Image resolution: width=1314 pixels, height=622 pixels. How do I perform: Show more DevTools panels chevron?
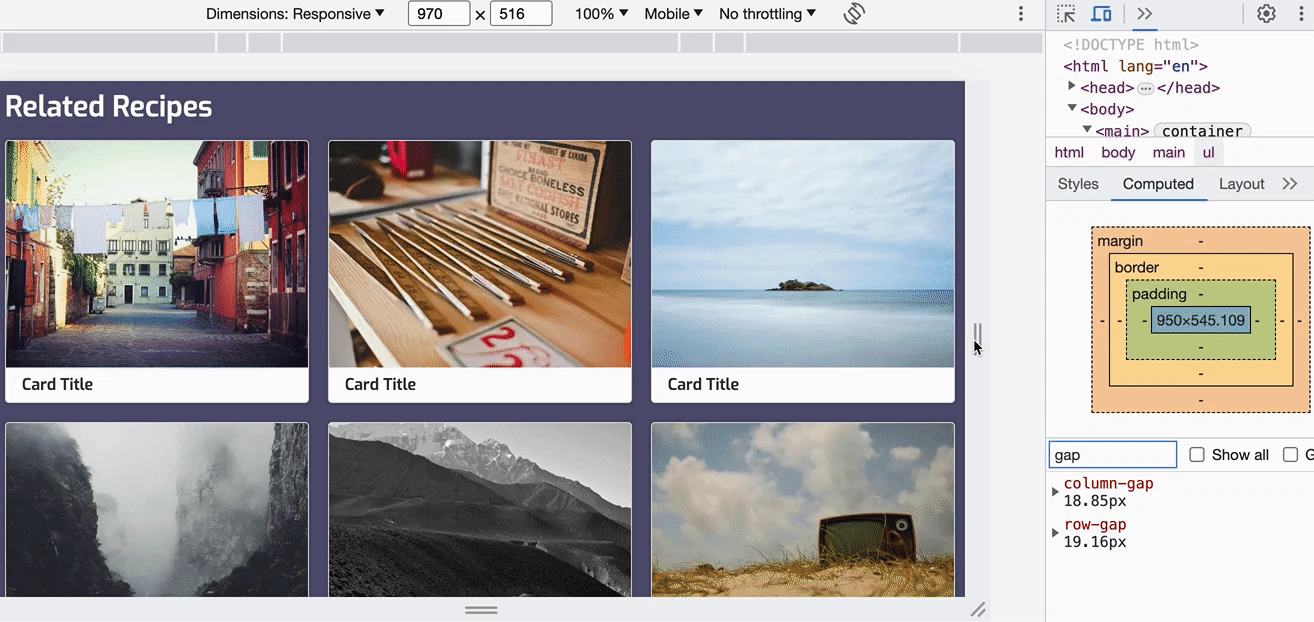click(1145, 14)
